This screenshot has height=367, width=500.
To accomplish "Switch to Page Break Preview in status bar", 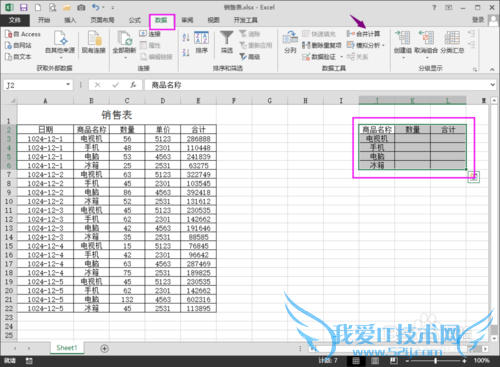I will click(x=394, y=361).
